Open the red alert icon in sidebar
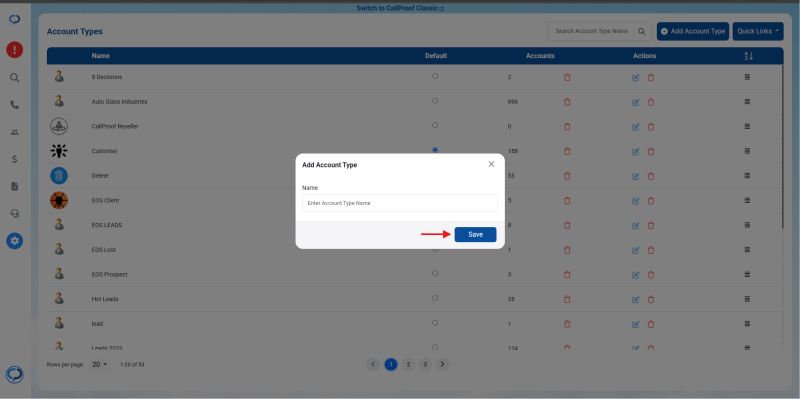Image resolution: width=800 pixels, height=399 pixels. pos(15,50)
